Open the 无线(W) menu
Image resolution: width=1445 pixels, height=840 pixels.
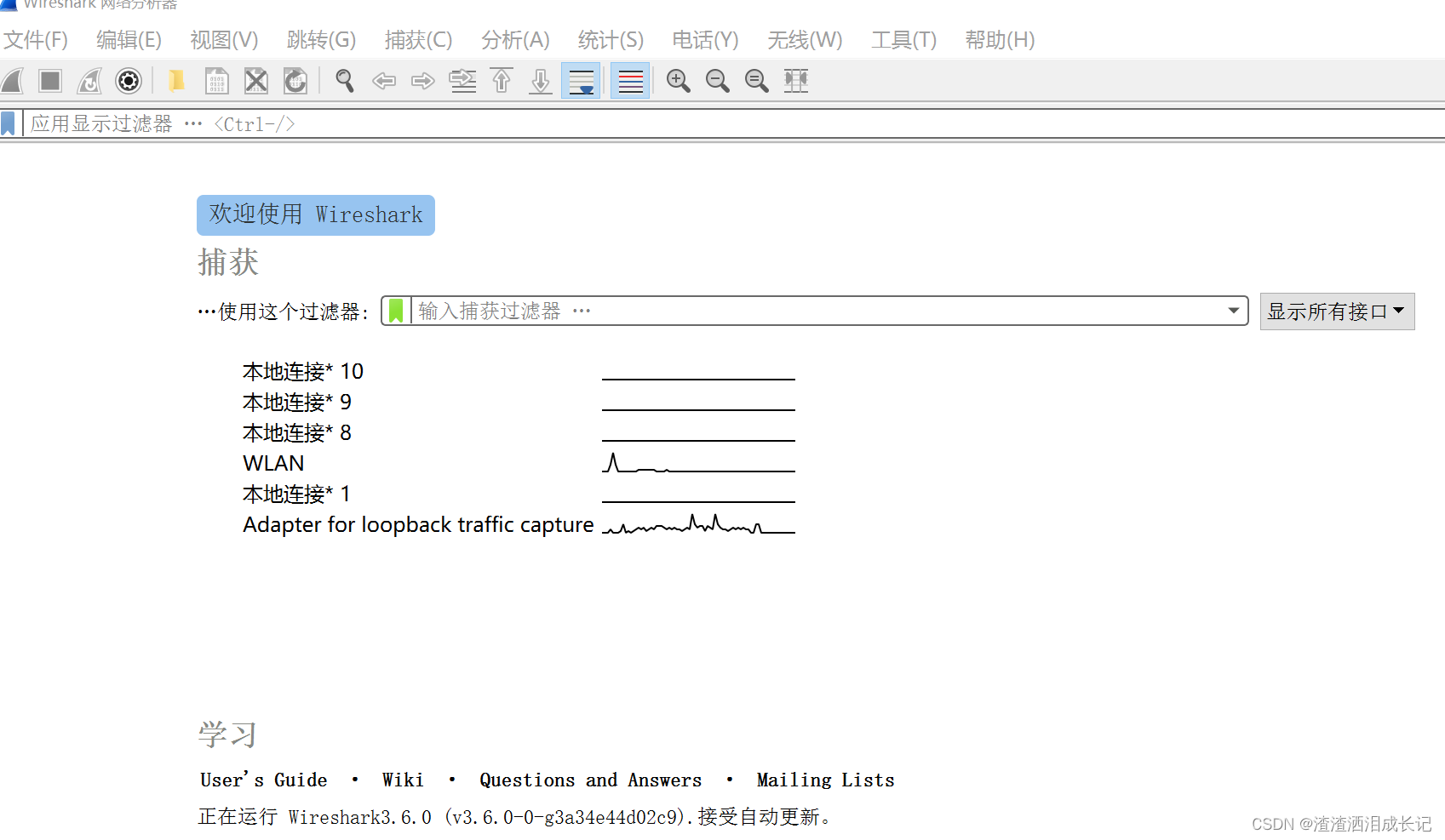[x=805, y=40]
